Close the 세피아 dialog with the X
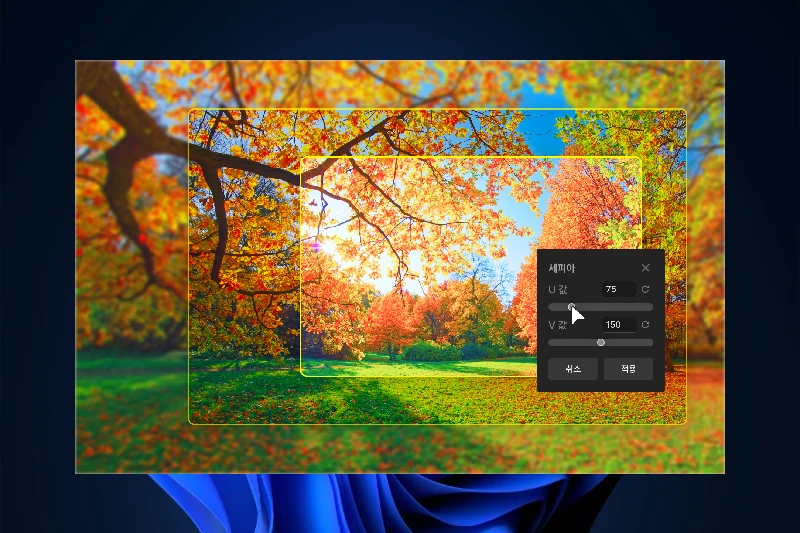 [x=645, y=268]
